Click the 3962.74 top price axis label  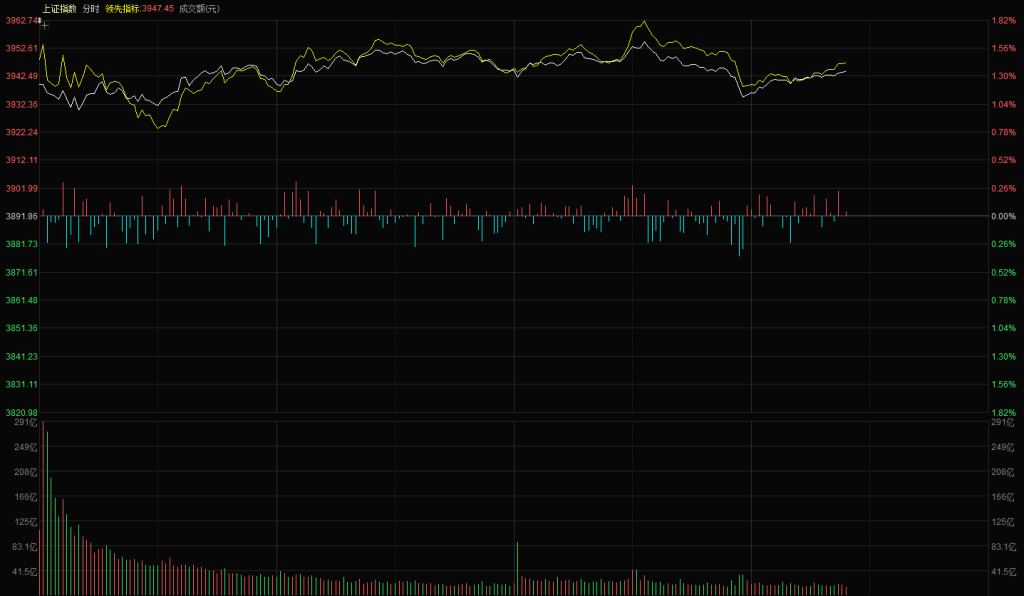(x=20, y=20)
